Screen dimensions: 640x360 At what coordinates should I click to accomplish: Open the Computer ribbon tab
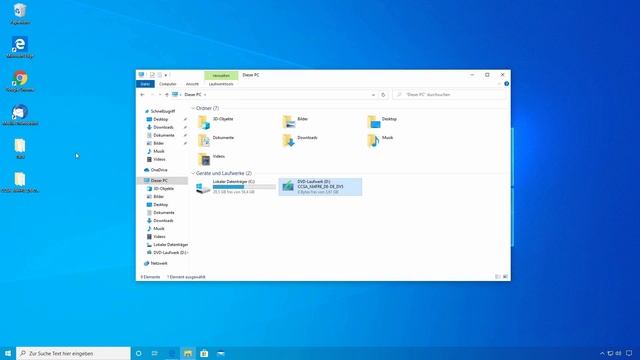(167, 84)
